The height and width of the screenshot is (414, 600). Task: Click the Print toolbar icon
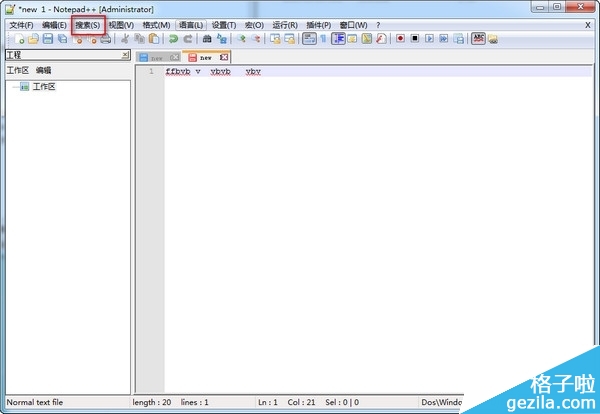point(104,39)
